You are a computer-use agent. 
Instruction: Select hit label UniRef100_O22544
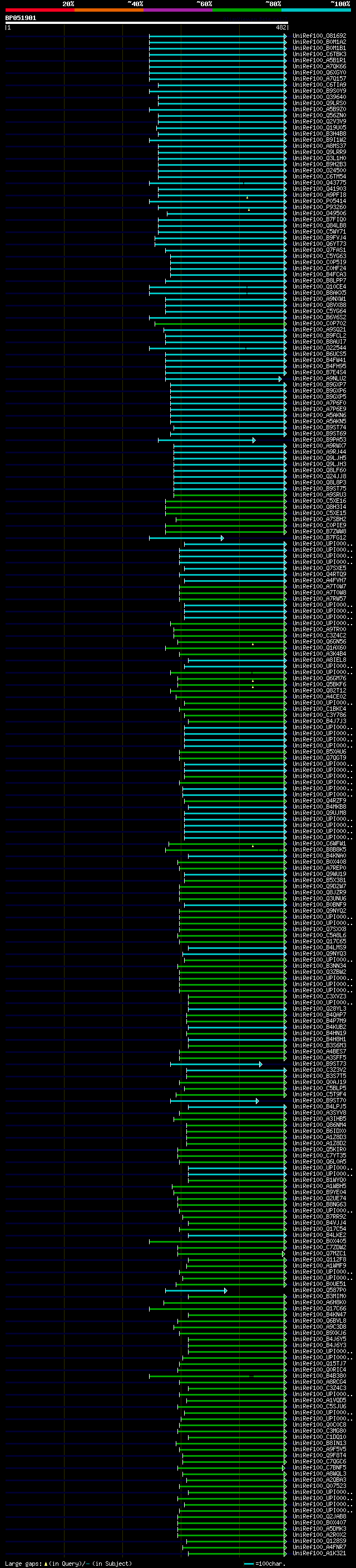pyautogui.click(x=319, y=348)
